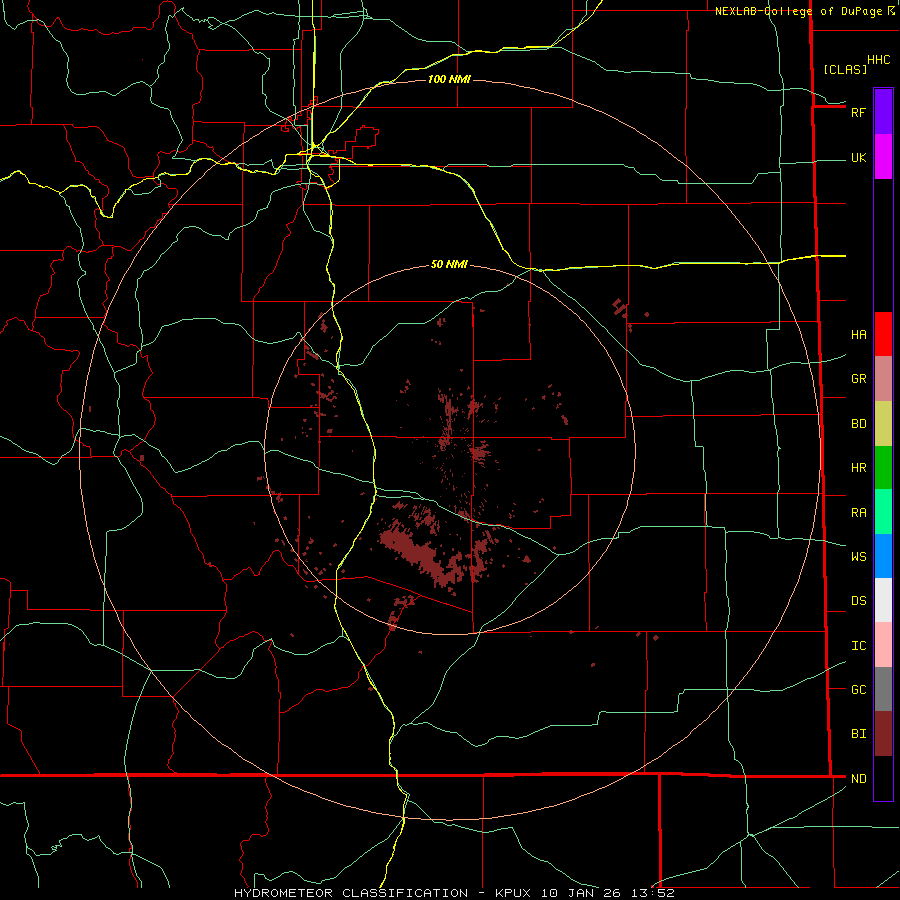Click the WS blue legend swatch
The image size is (900, 900).
tap(883, 556)
